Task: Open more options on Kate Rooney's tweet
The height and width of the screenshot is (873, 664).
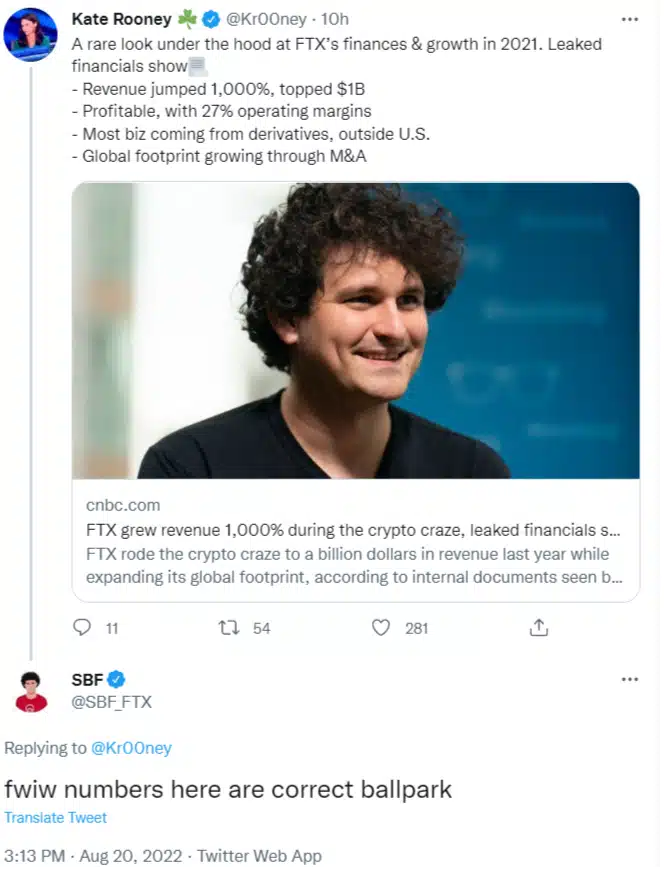Action: pos(629,19)
